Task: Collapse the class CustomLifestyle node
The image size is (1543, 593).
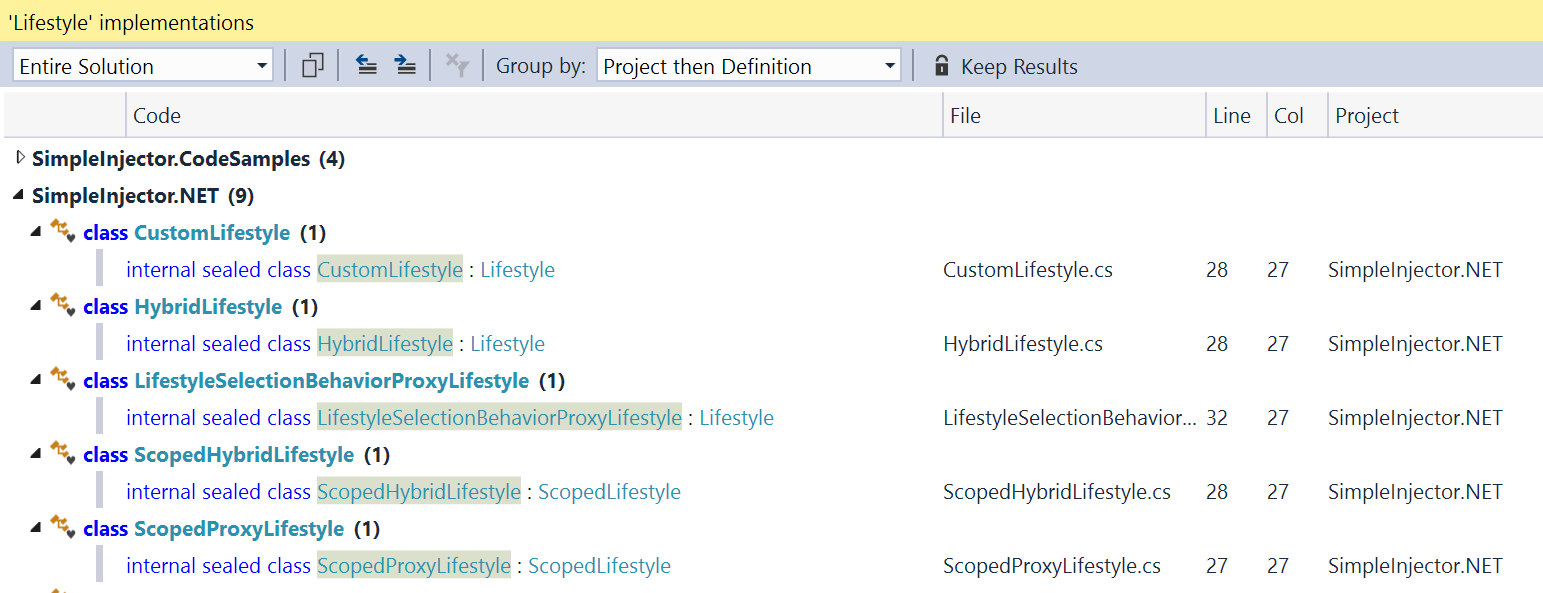Action: point(36,232)
